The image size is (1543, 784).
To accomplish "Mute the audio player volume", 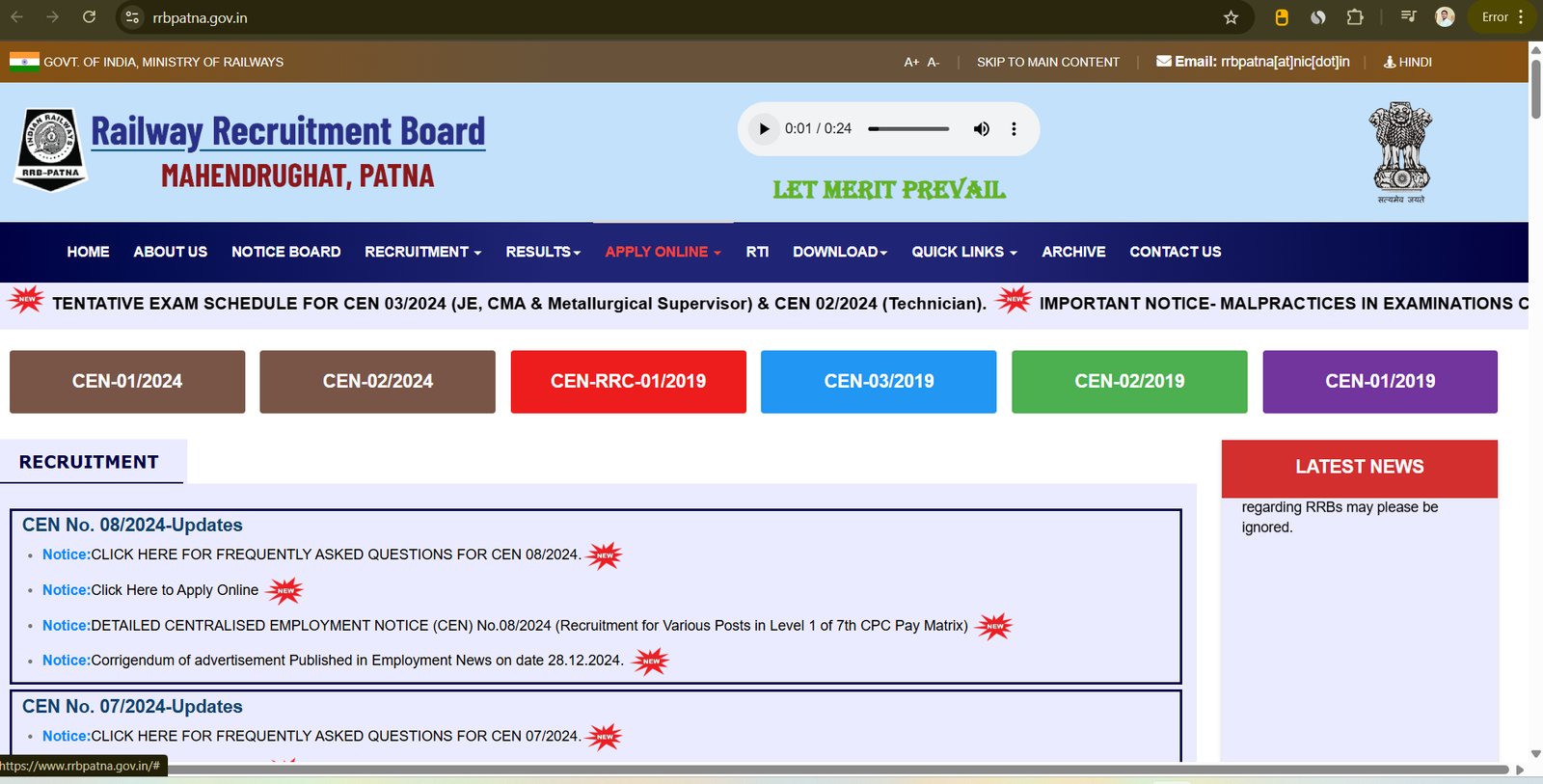I will pyautogui.click(x=981, y=128).
